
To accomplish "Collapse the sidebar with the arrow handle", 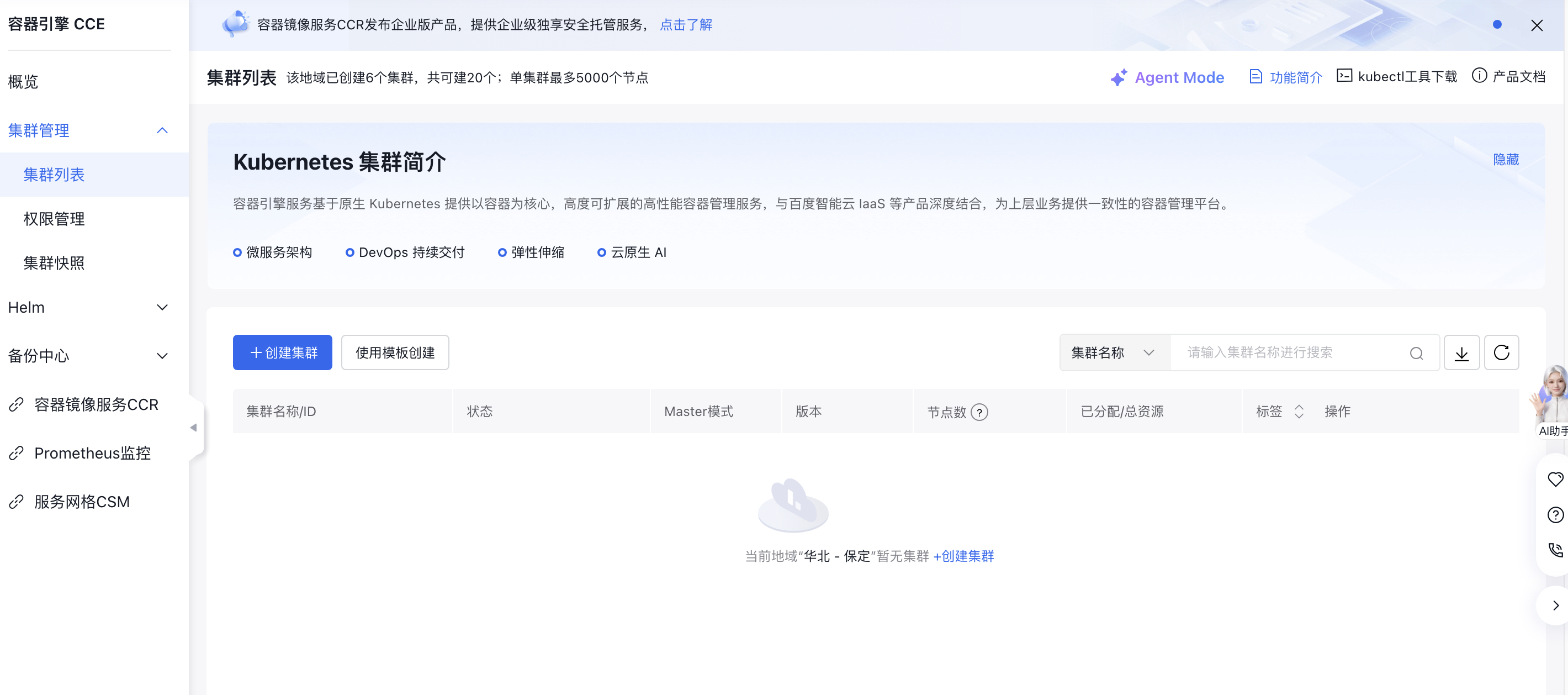I will coord(194,428).
